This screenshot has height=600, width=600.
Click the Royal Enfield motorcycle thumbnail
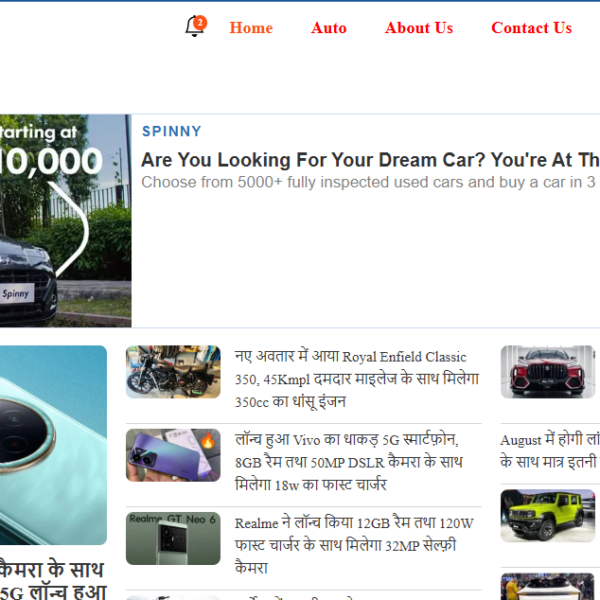coord(173,372)
